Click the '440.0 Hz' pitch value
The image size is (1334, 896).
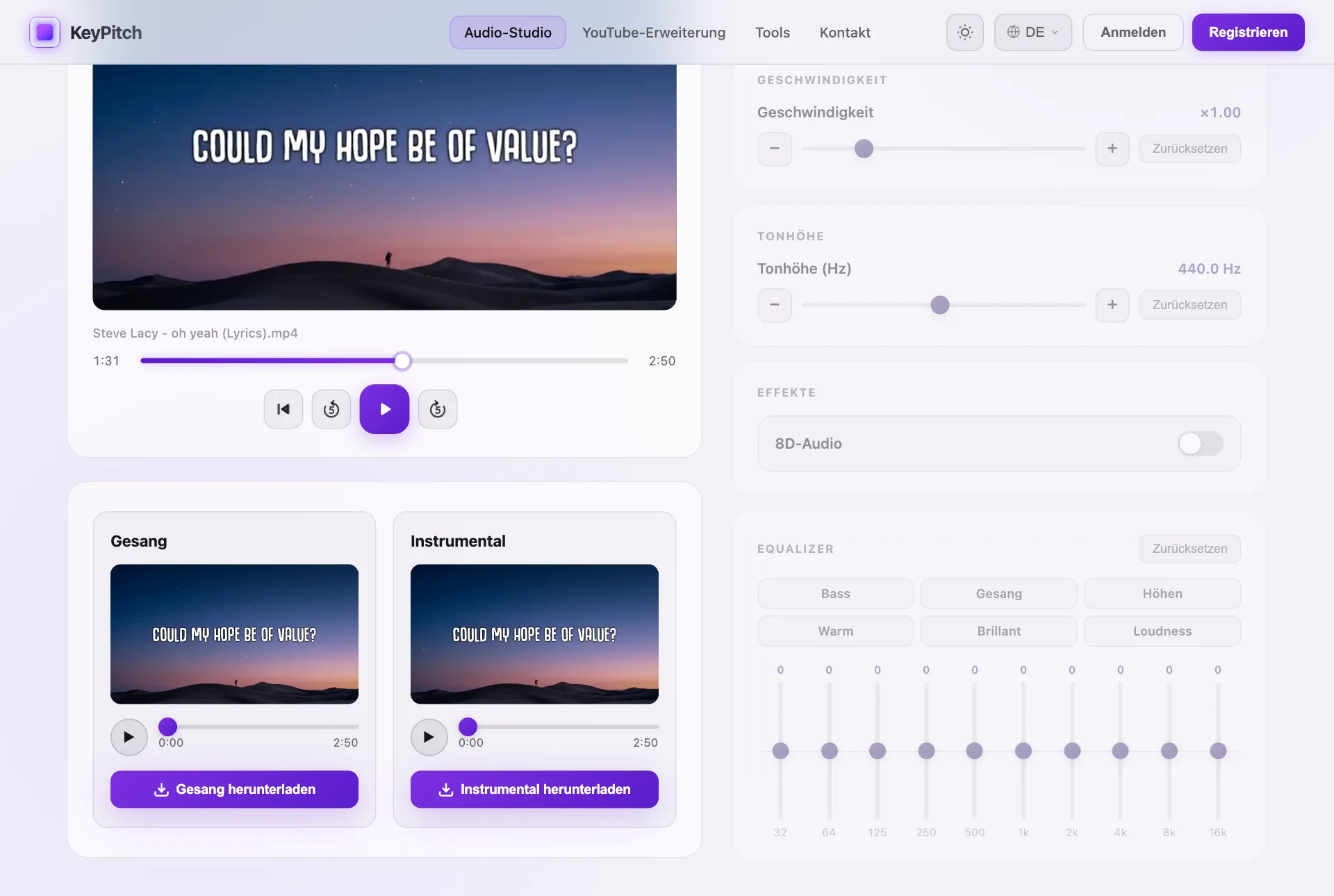(x=1209, y=269)
